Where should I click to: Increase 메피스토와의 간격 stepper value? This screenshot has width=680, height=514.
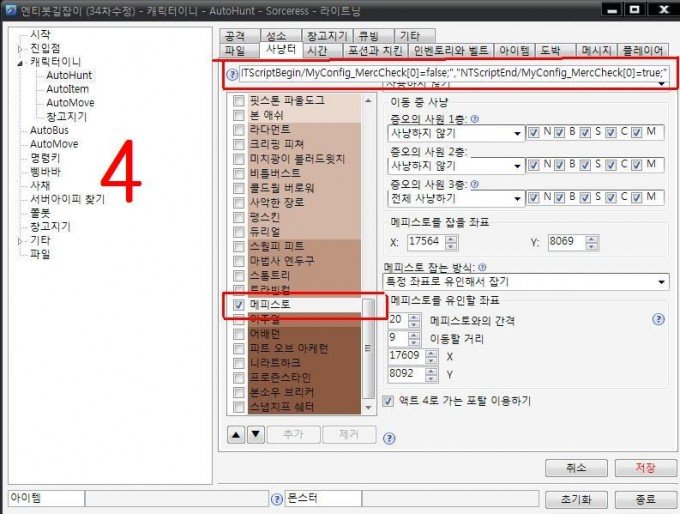(x=414, y=317)
